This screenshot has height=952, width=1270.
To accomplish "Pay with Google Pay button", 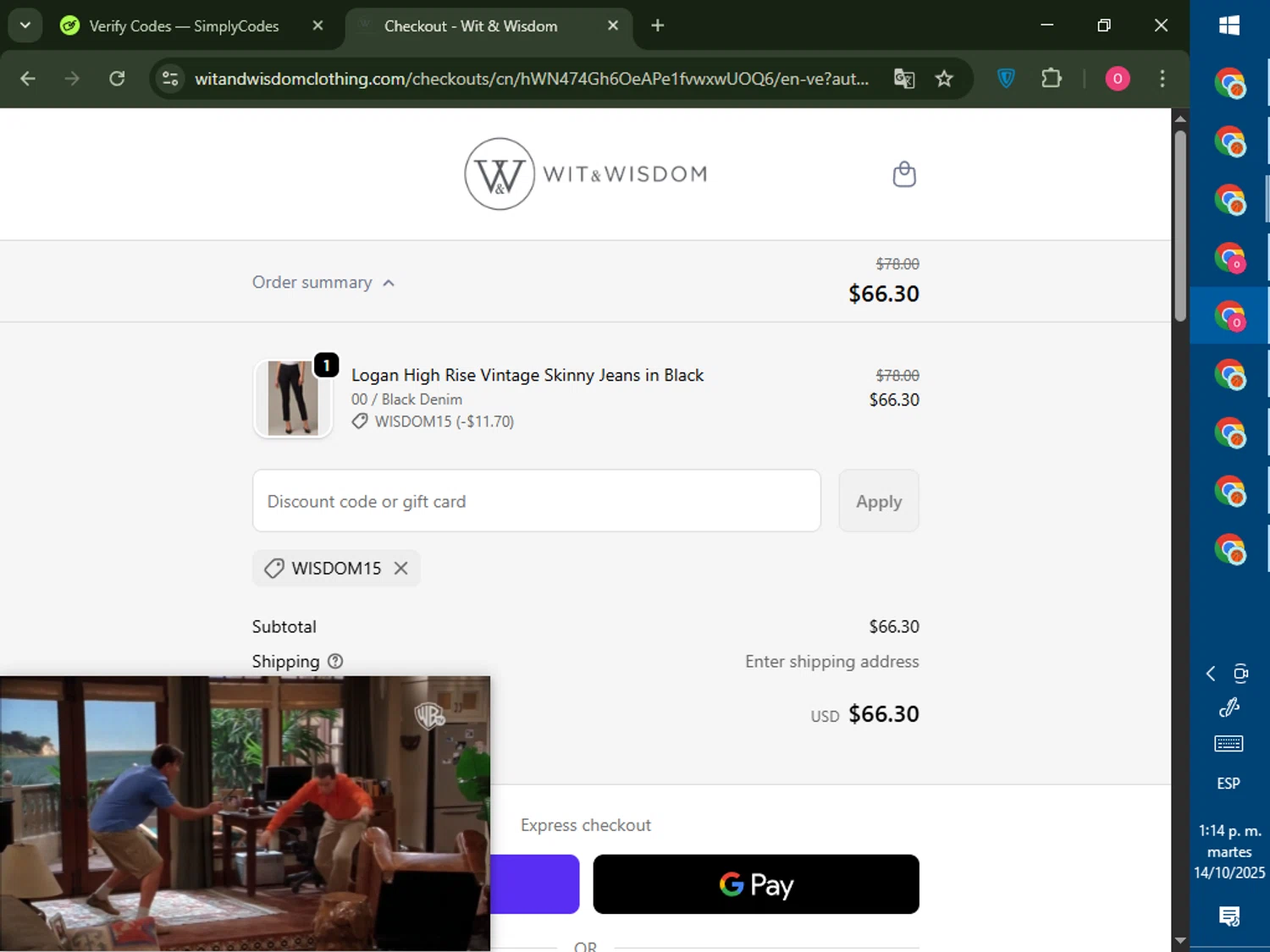I will (x=756, y=884).
